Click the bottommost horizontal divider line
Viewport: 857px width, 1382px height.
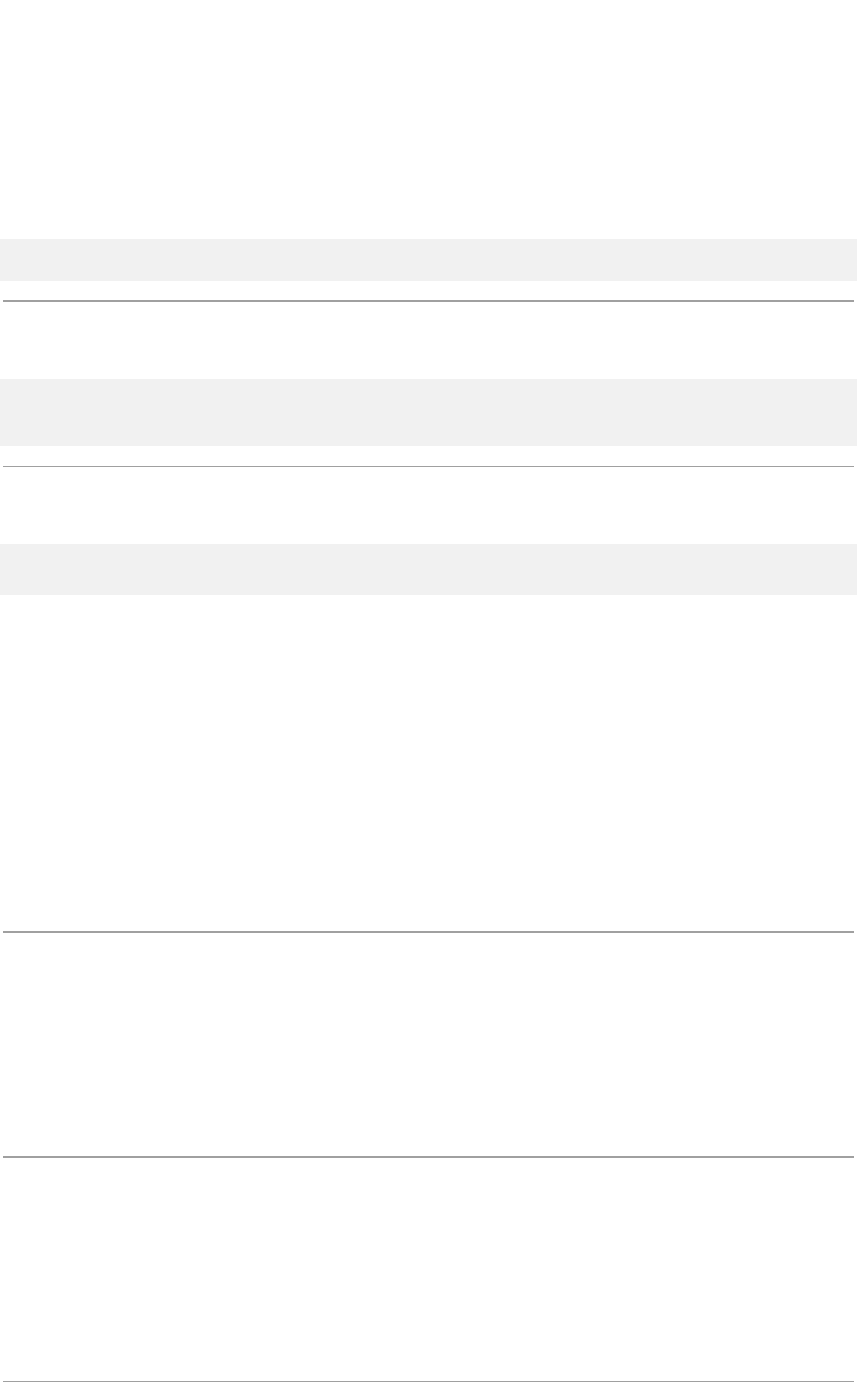(x=428, y=1381)
